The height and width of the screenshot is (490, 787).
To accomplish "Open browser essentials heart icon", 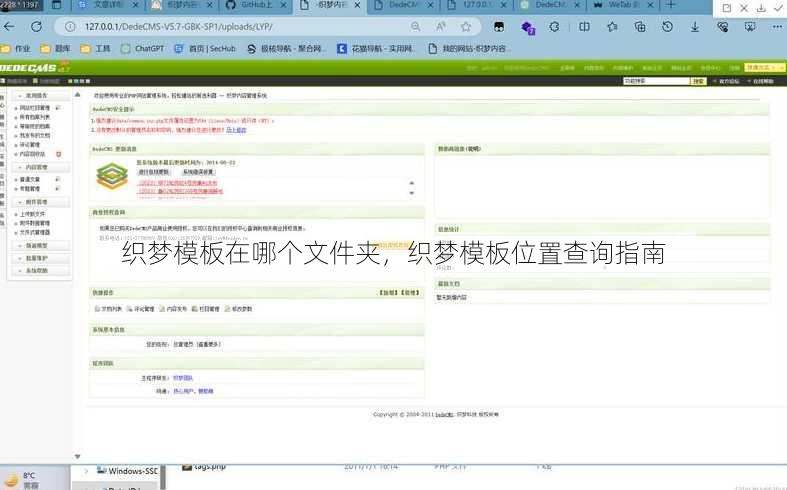I will [x=722, y=27].
